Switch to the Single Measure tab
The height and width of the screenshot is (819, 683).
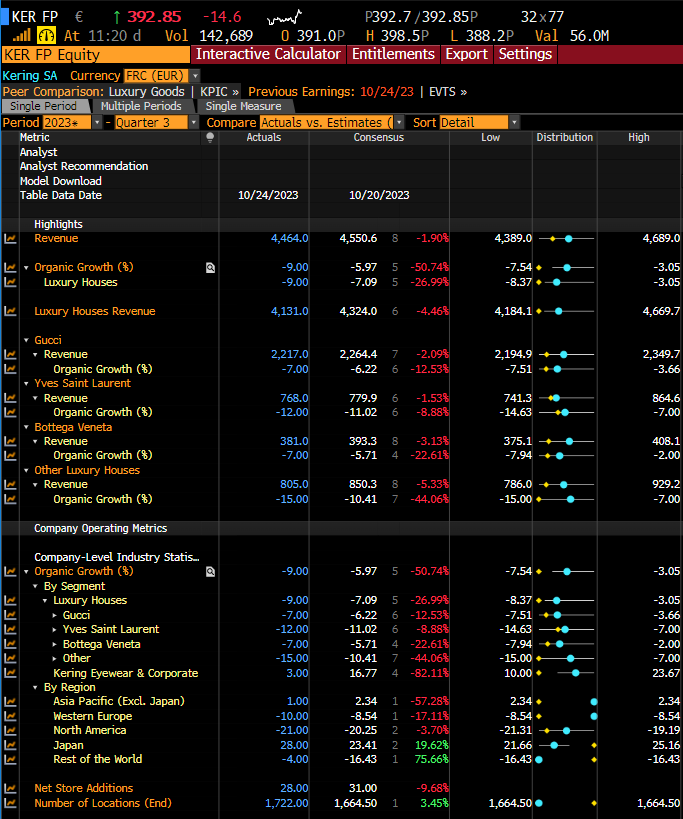243,107
